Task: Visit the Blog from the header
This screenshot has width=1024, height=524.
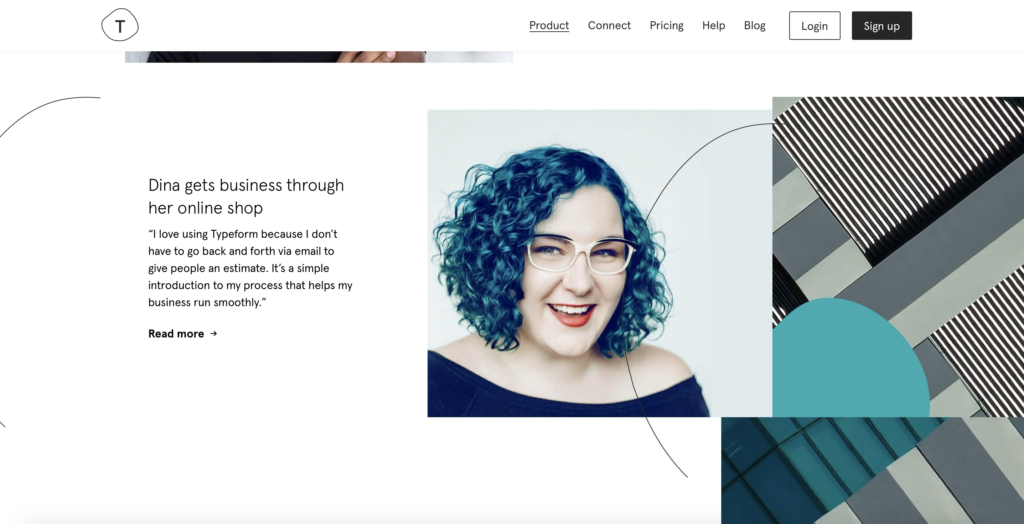Action: point(754,25)
